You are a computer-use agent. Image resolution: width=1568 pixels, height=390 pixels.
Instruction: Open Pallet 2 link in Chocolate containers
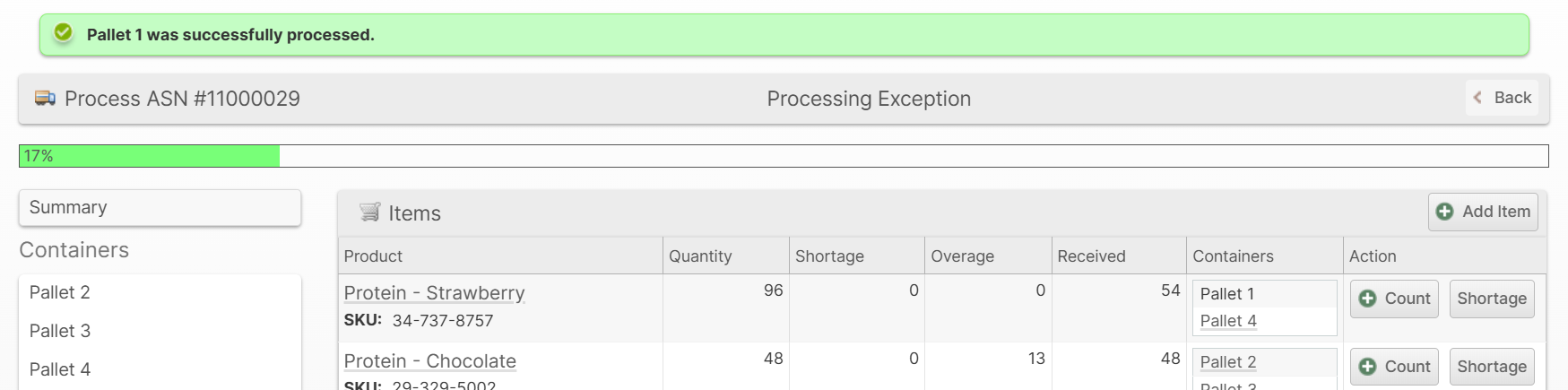[1228, 362]
